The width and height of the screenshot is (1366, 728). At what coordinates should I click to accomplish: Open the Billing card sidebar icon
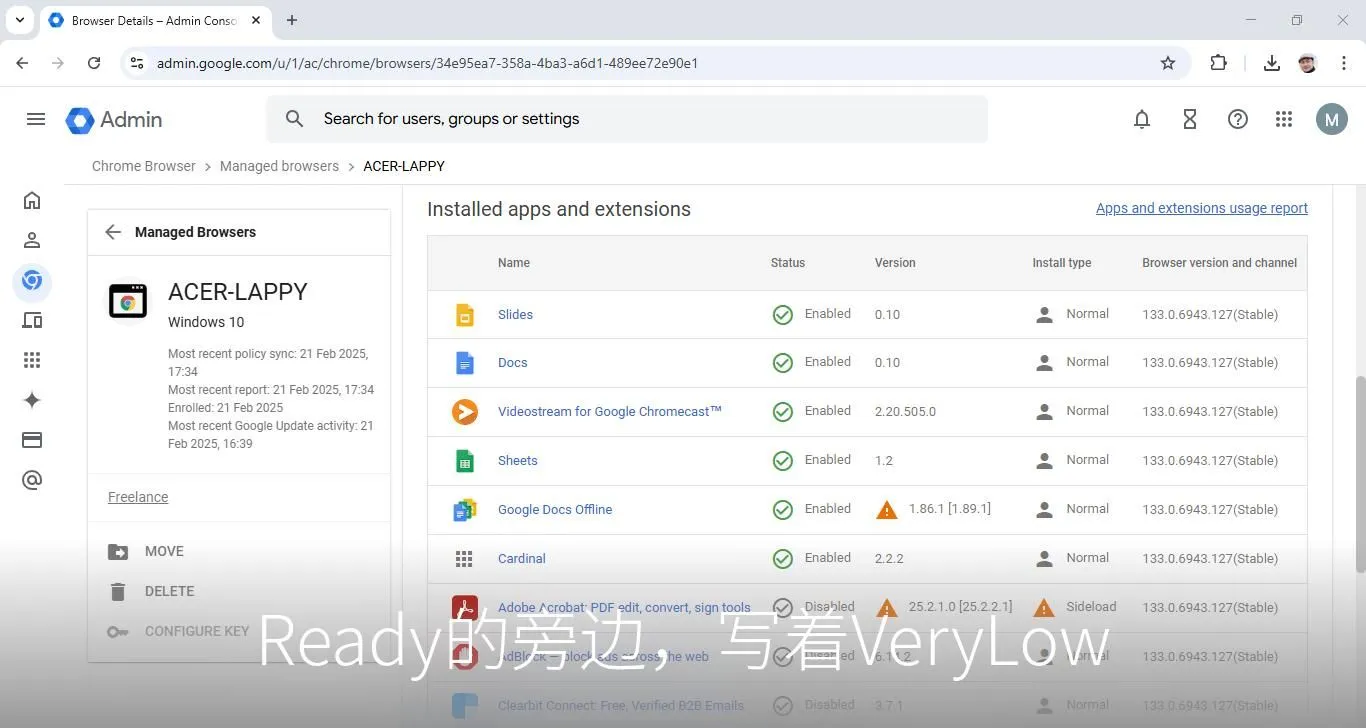pyautogui.click(x=32, y=440)
